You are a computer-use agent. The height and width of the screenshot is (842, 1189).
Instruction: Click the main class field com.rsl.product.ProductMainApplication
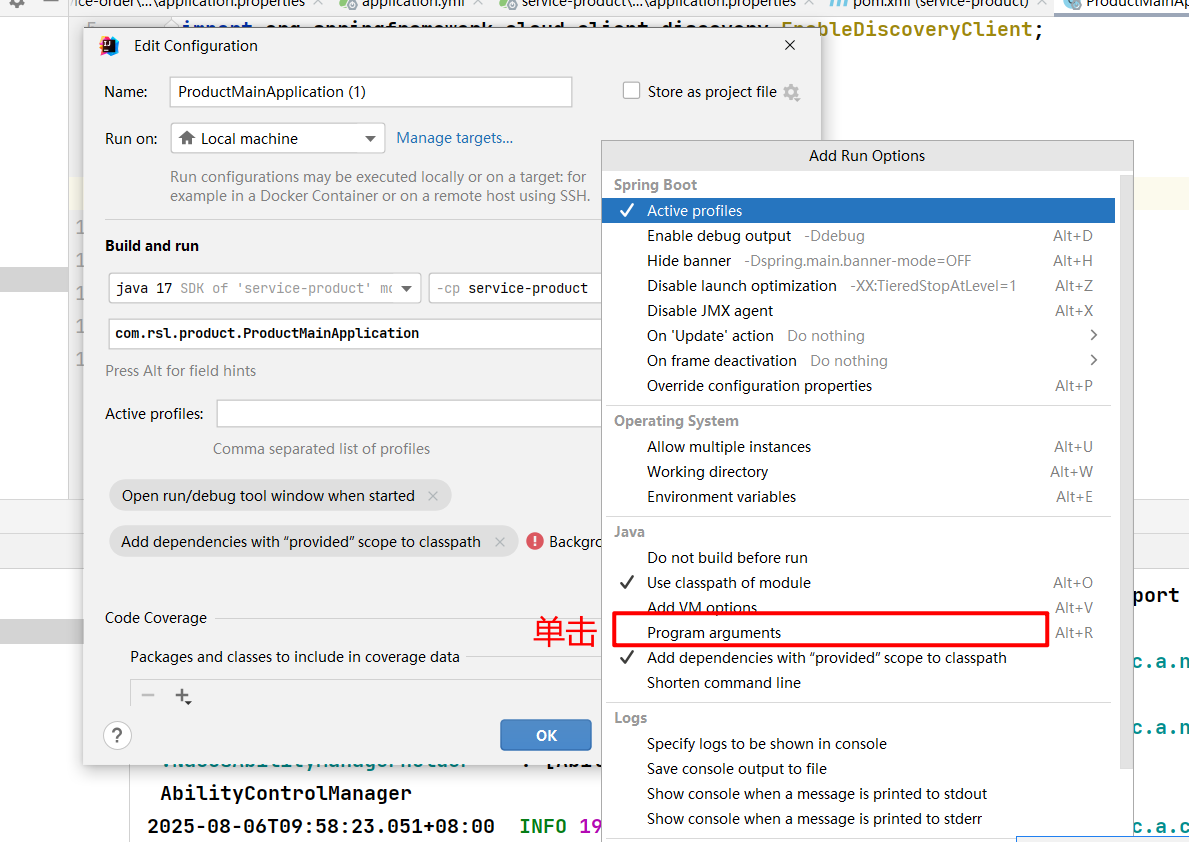[x=355, y=334]
